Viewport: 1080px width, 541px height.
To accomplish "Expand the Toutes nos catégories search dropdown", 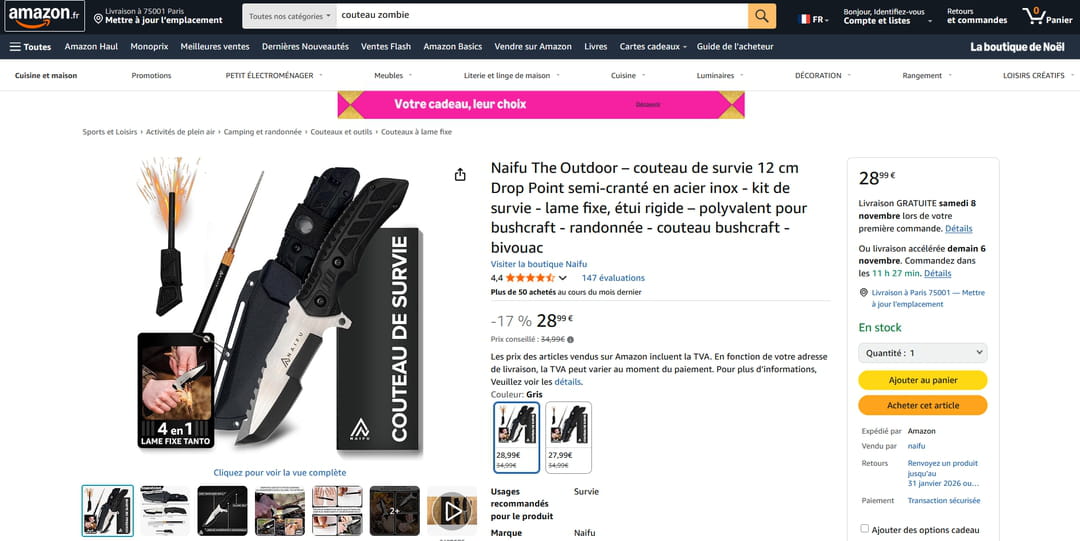I will 289,16.
